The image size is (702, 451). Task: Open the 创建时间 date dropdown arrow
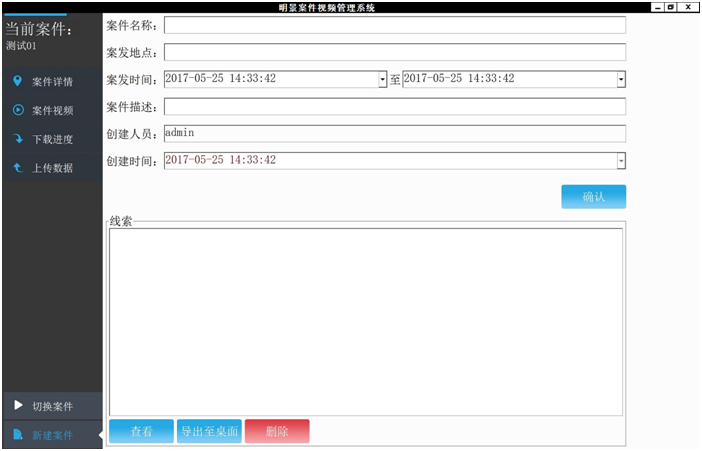coord(621,160)
